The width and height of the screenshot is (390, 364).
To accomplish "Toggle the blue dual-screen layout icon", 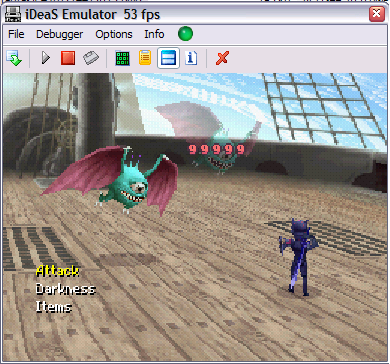I will pyautogui.click(x=169, y=58).
